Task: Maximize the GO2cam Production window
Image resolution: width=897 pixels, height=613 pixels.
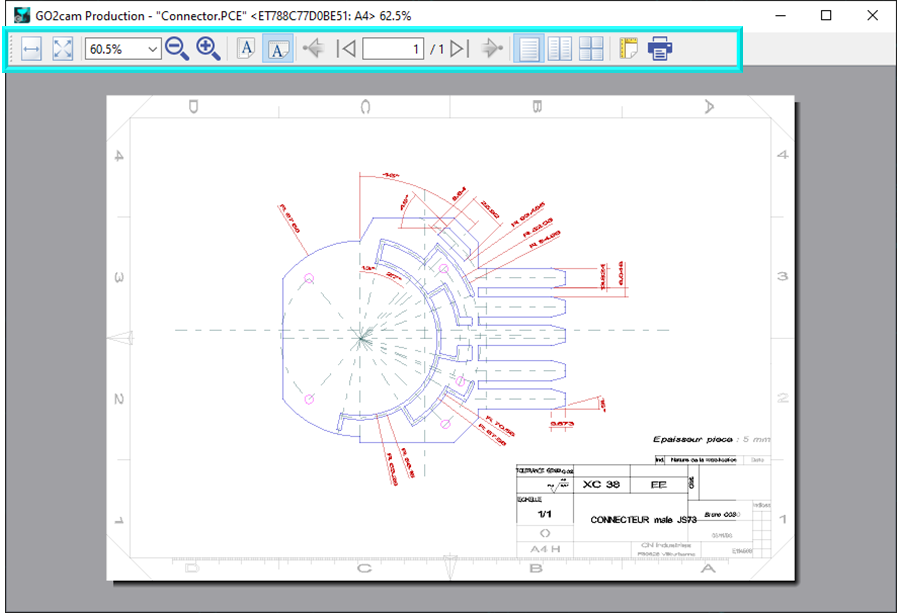Action: [x=826, y=16]
